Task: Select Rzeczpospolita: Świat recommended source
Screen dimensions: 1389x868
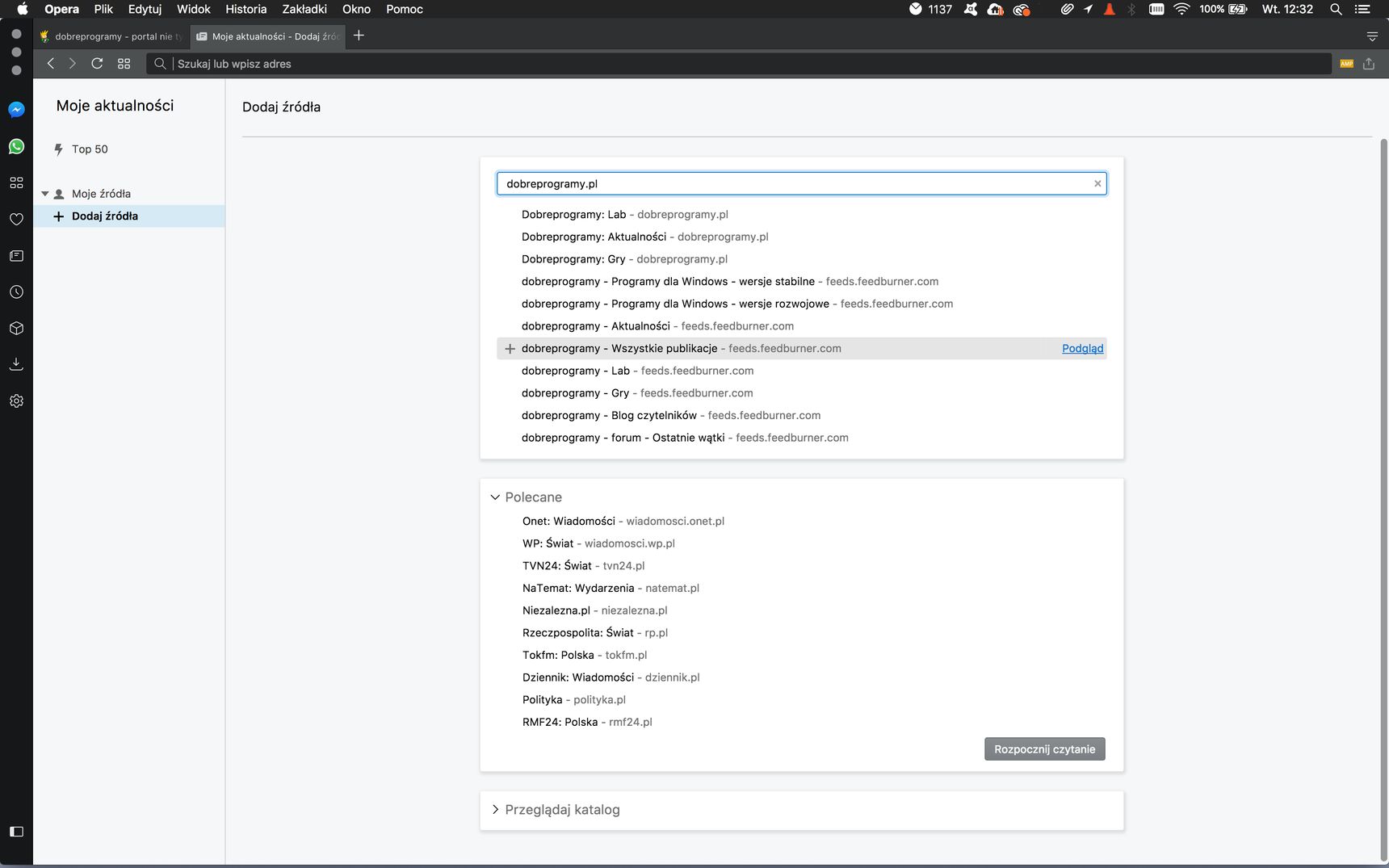Action: pos(595,633)
